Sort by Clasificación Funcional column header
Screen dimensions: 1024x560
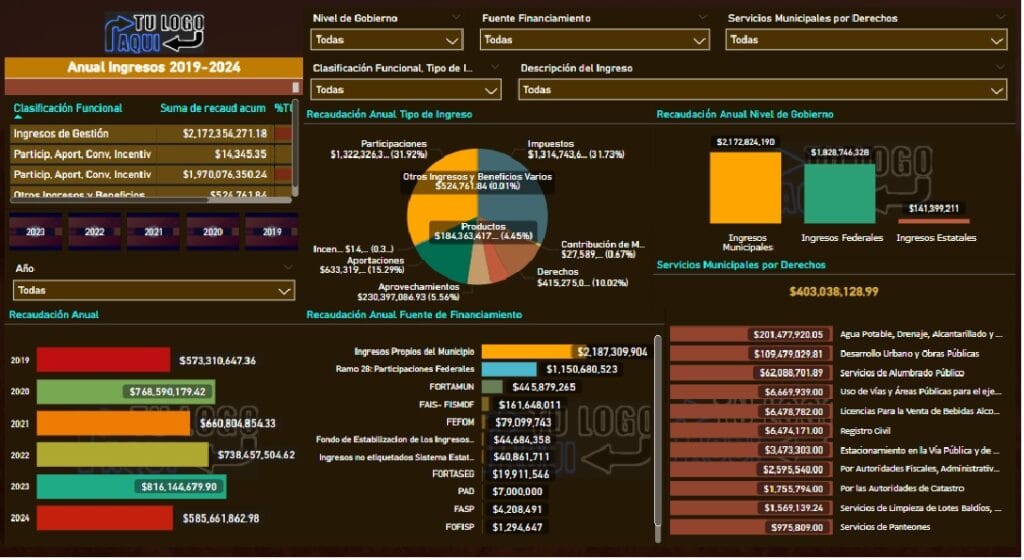coord(68,108)
